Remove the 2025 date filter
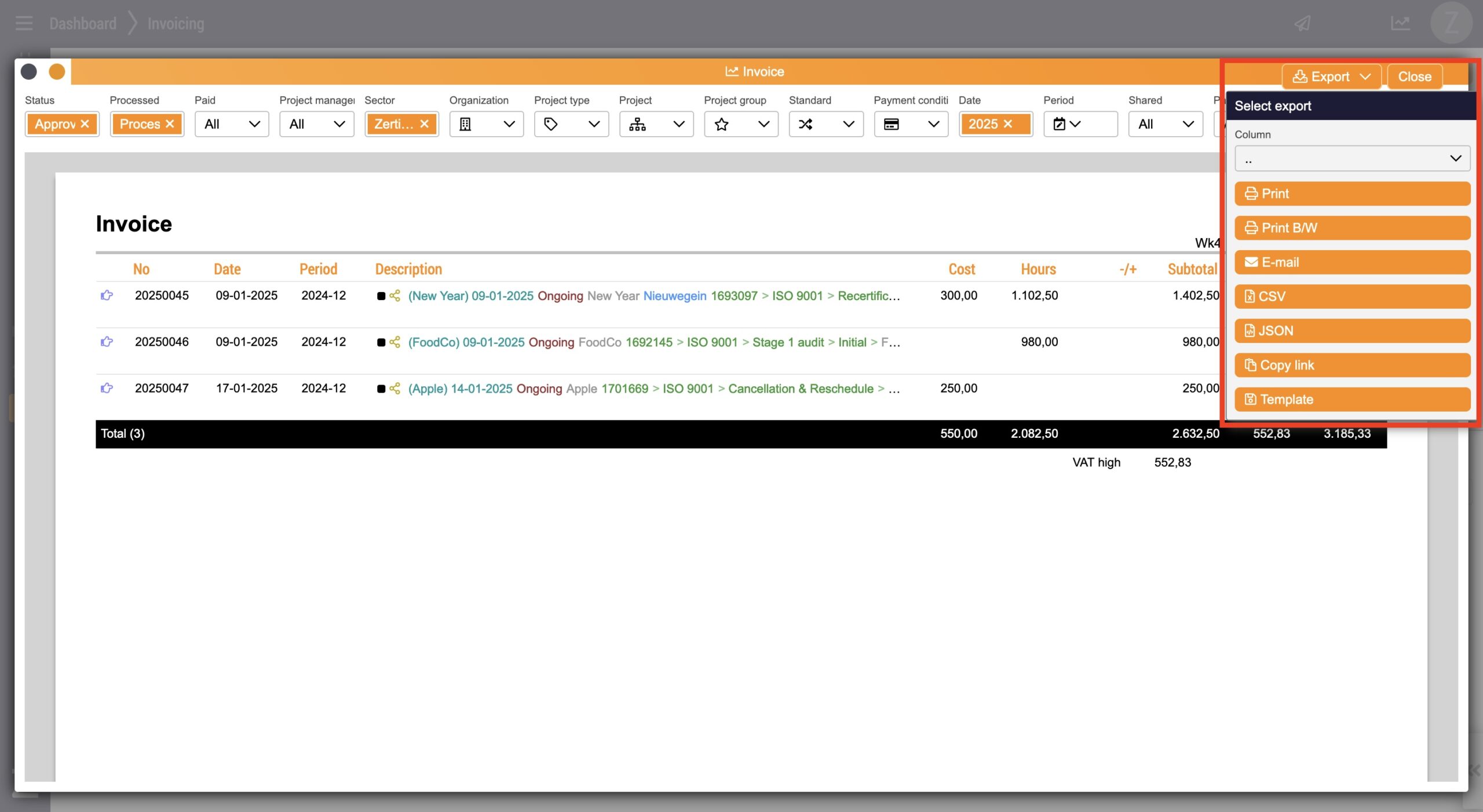Image resolution: width=1483 pixels, height=812 pixels. click(x=1008, y=124)
